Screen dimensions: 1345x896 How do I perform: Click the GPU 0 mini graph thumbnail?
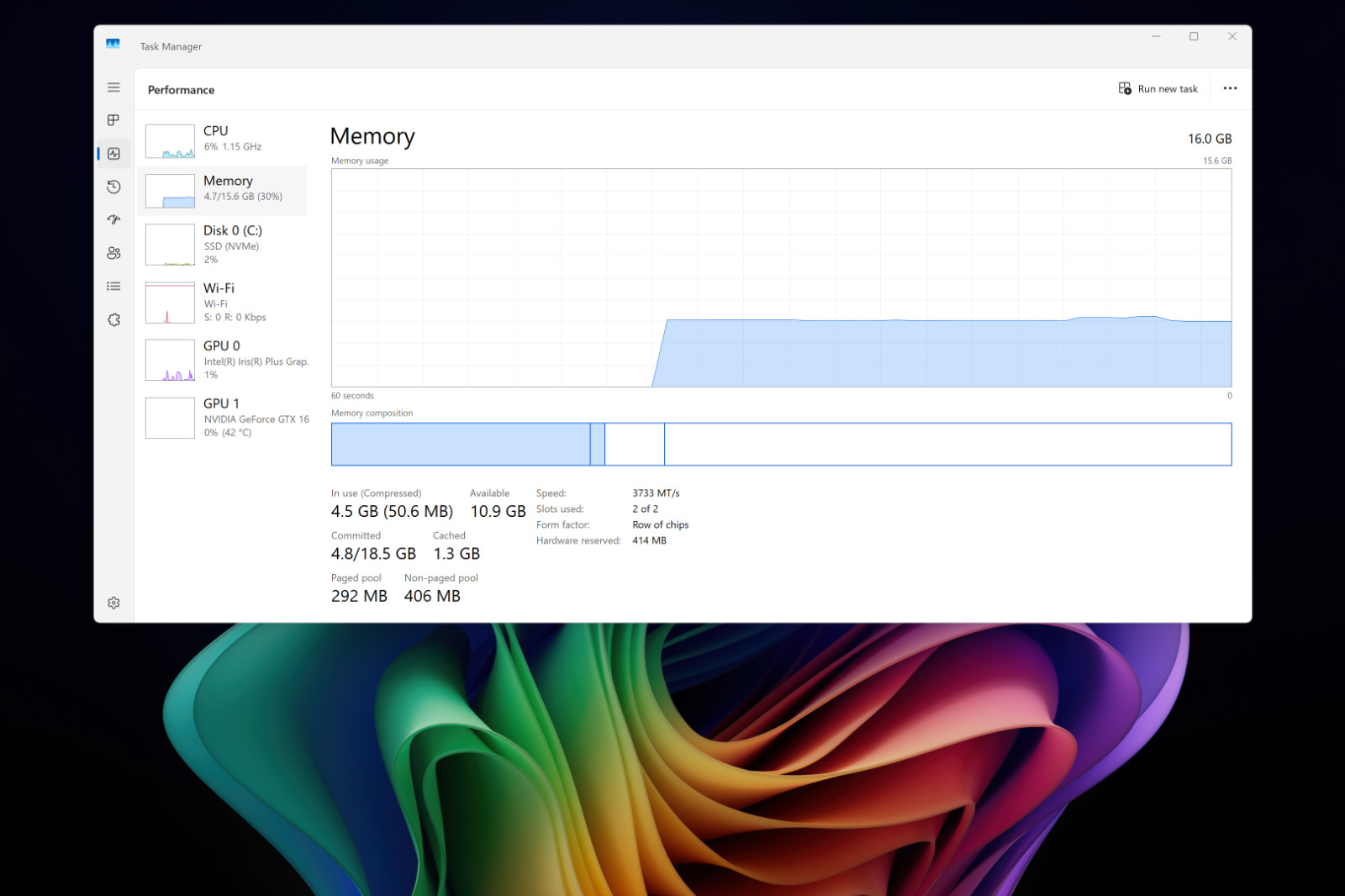[x=170, y=360]
